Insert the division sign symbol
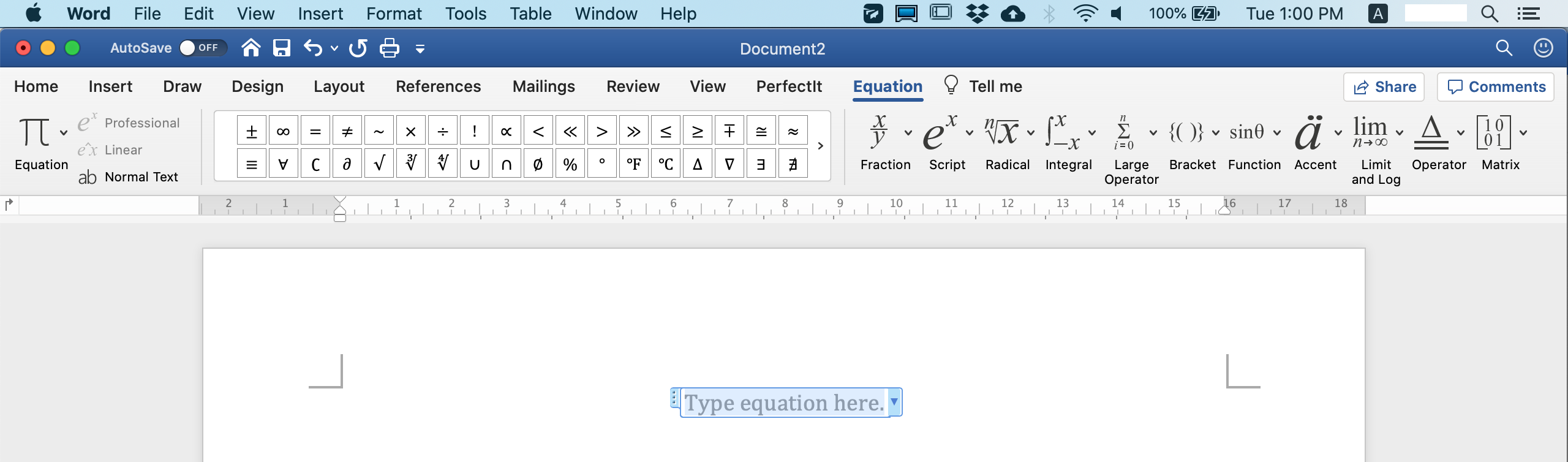 point(443,131)
